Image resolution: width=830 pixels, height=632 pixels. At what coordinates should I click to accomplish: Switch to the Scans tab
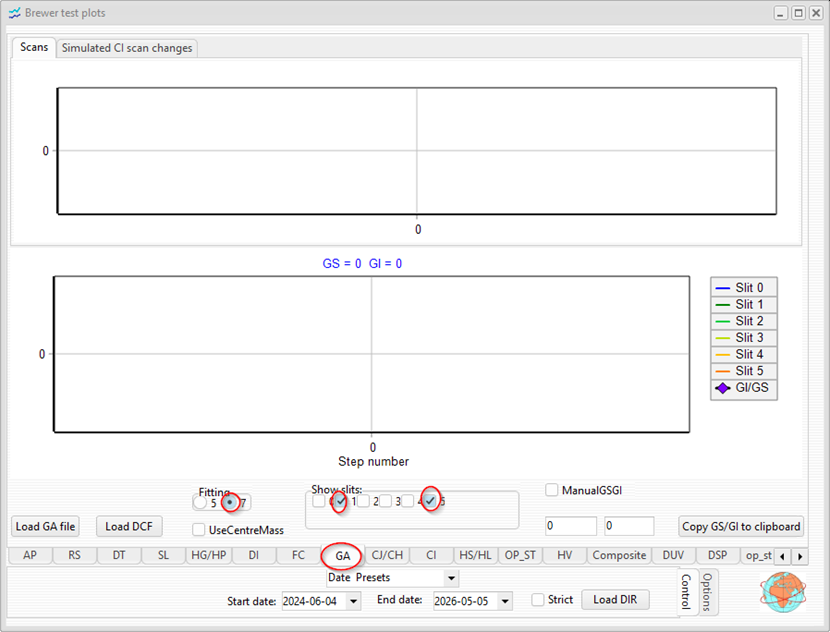pyautogui.click(x=34, y=47)
